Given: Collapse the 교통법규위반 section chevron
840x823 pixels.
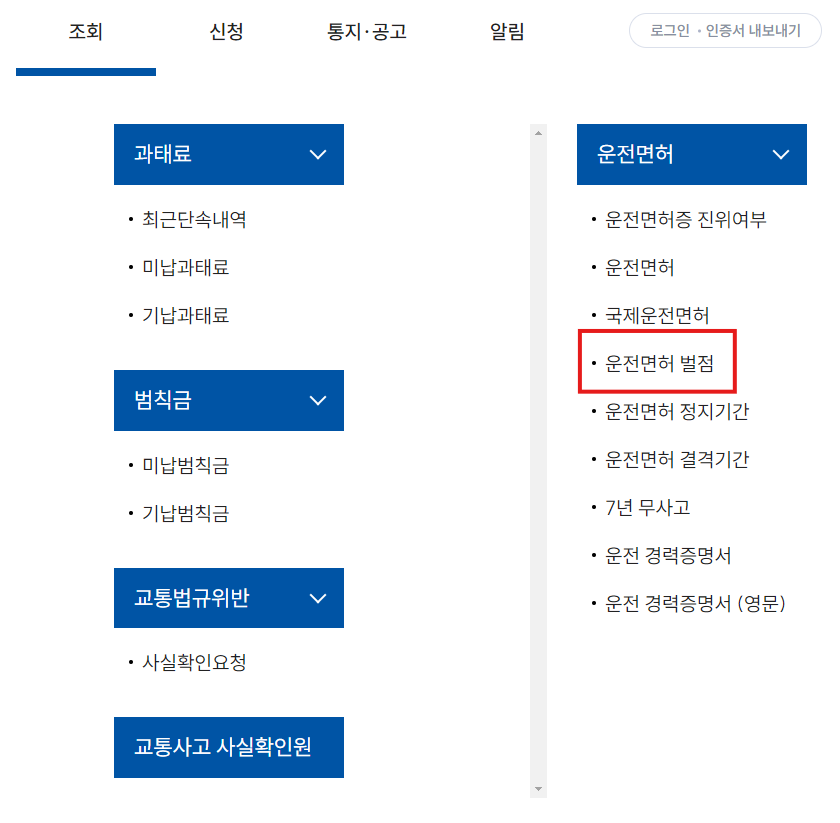Looking at the screenshot, I should tap(318, 597).
